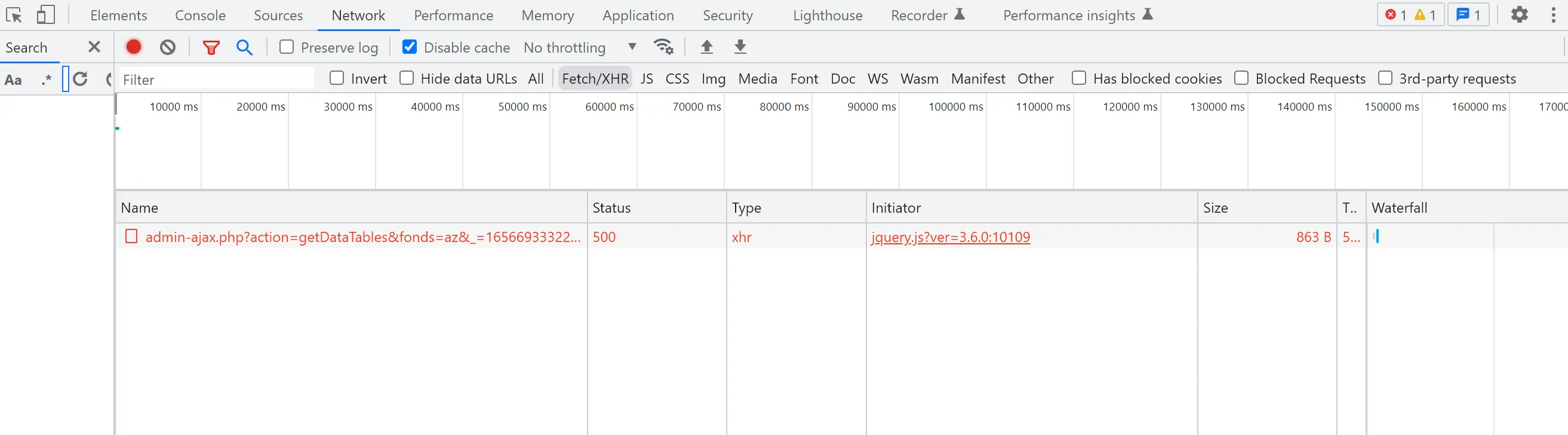
Task: Enable the Preserve log checkbox
Action: pos(287,47)
